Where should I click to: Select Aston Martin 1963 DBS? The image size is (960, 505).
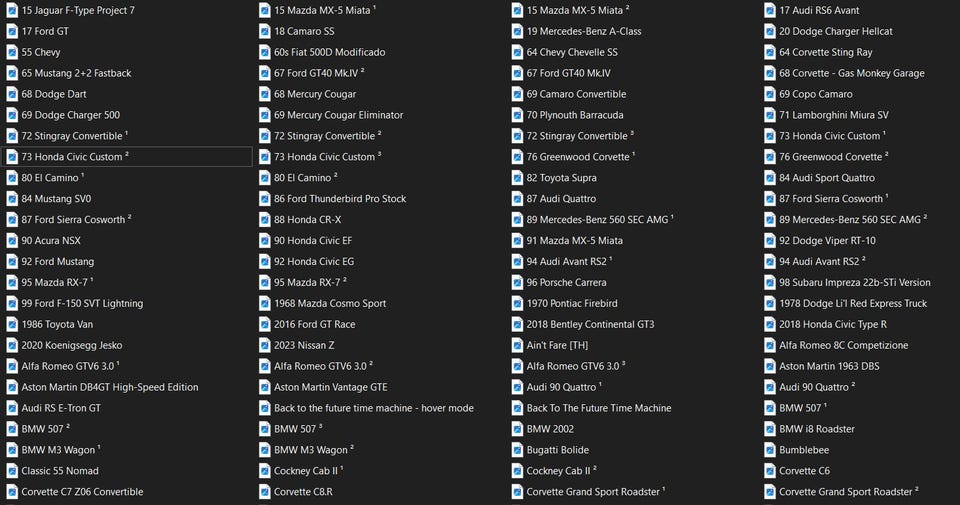pyautogui.click(x=829, y=366)
